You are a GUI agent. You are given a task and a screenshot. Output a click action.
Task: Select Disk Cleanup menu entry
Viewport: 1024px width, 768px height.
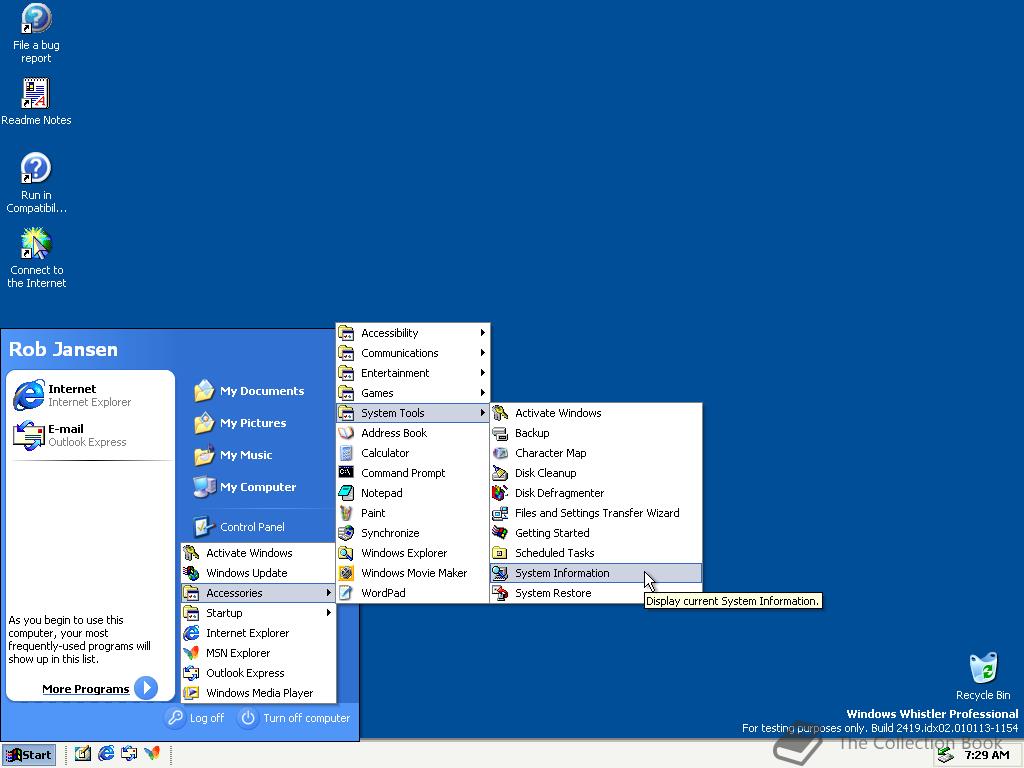pos(596,473)
